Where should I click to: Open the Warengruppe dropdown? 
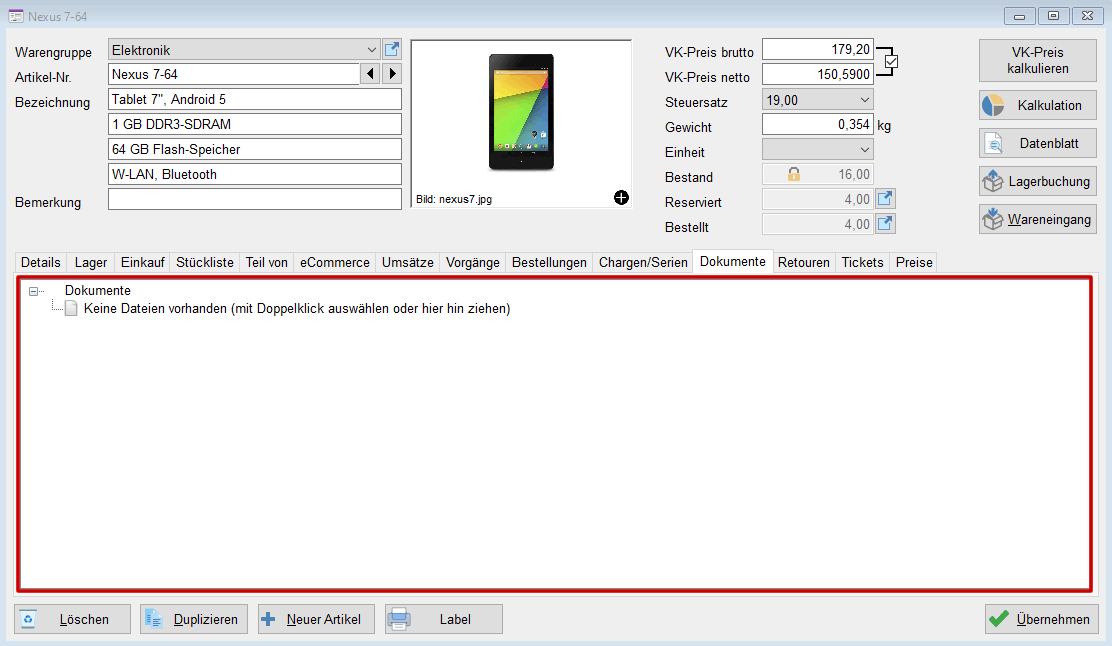click(x=371, y=50)
